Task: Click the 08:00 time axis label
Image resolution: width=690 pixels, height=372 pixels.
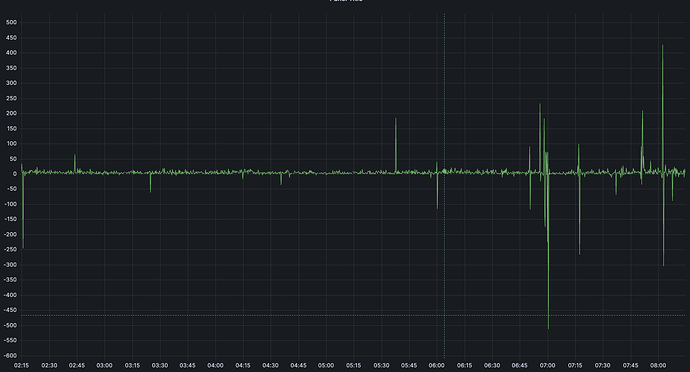Action: tap(658, 365)
